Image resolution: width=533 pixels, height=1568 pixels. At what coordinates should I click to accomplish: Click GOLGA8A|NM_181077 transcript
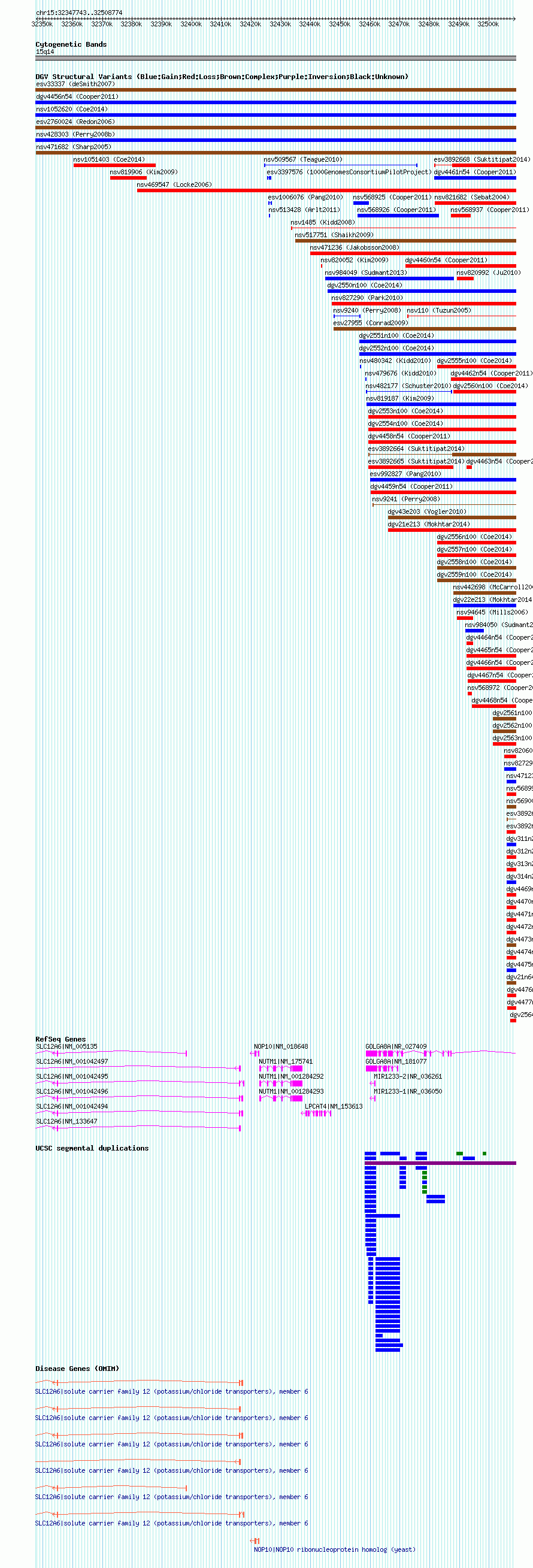[x=382, y=1068]
